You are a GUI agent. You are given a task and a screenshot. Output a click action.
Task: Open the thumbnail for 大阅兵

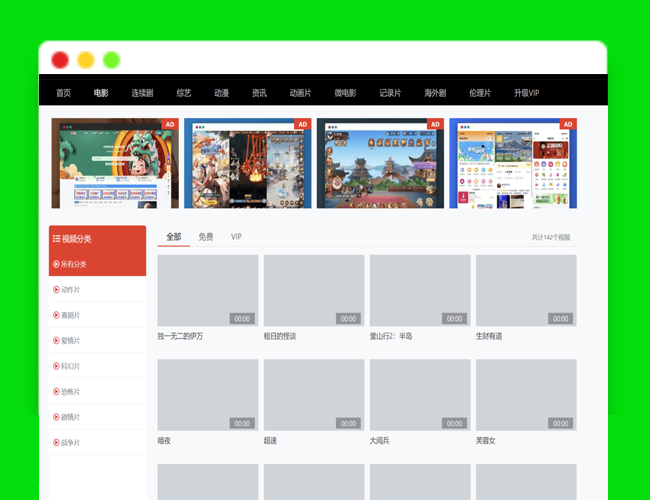420,395
